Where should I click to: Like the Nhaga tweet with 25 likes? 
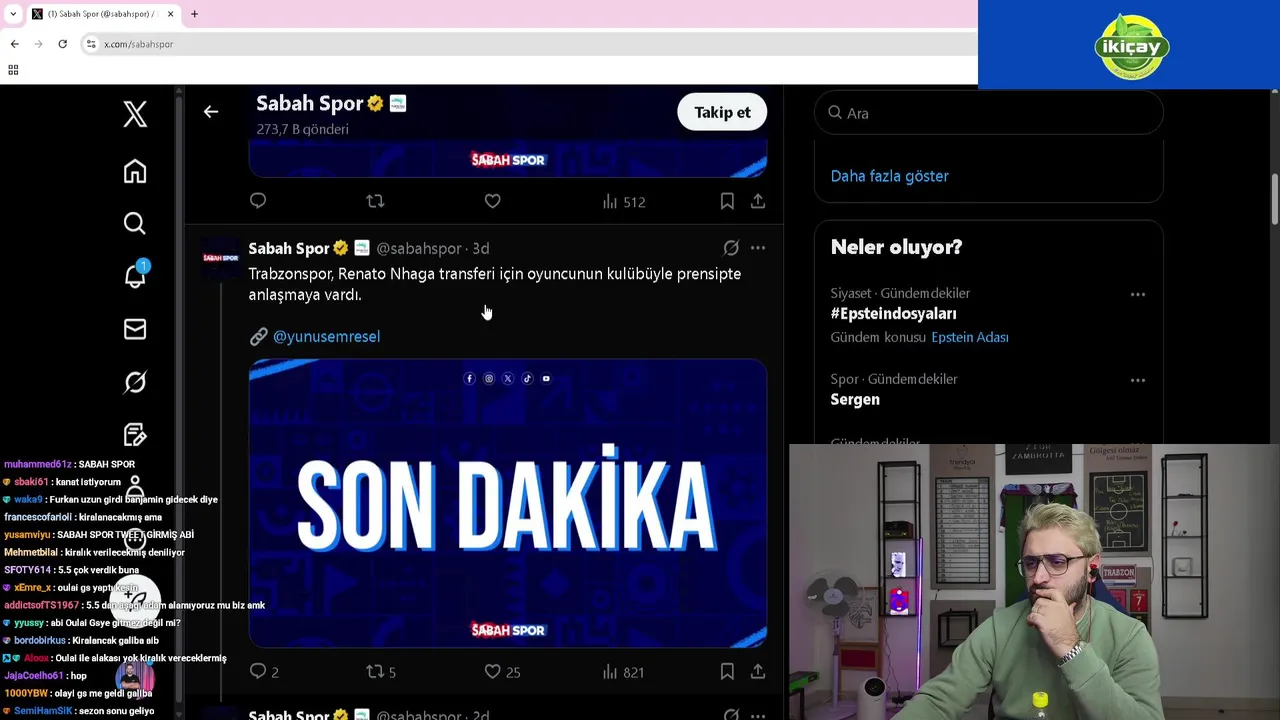(502, 672)
